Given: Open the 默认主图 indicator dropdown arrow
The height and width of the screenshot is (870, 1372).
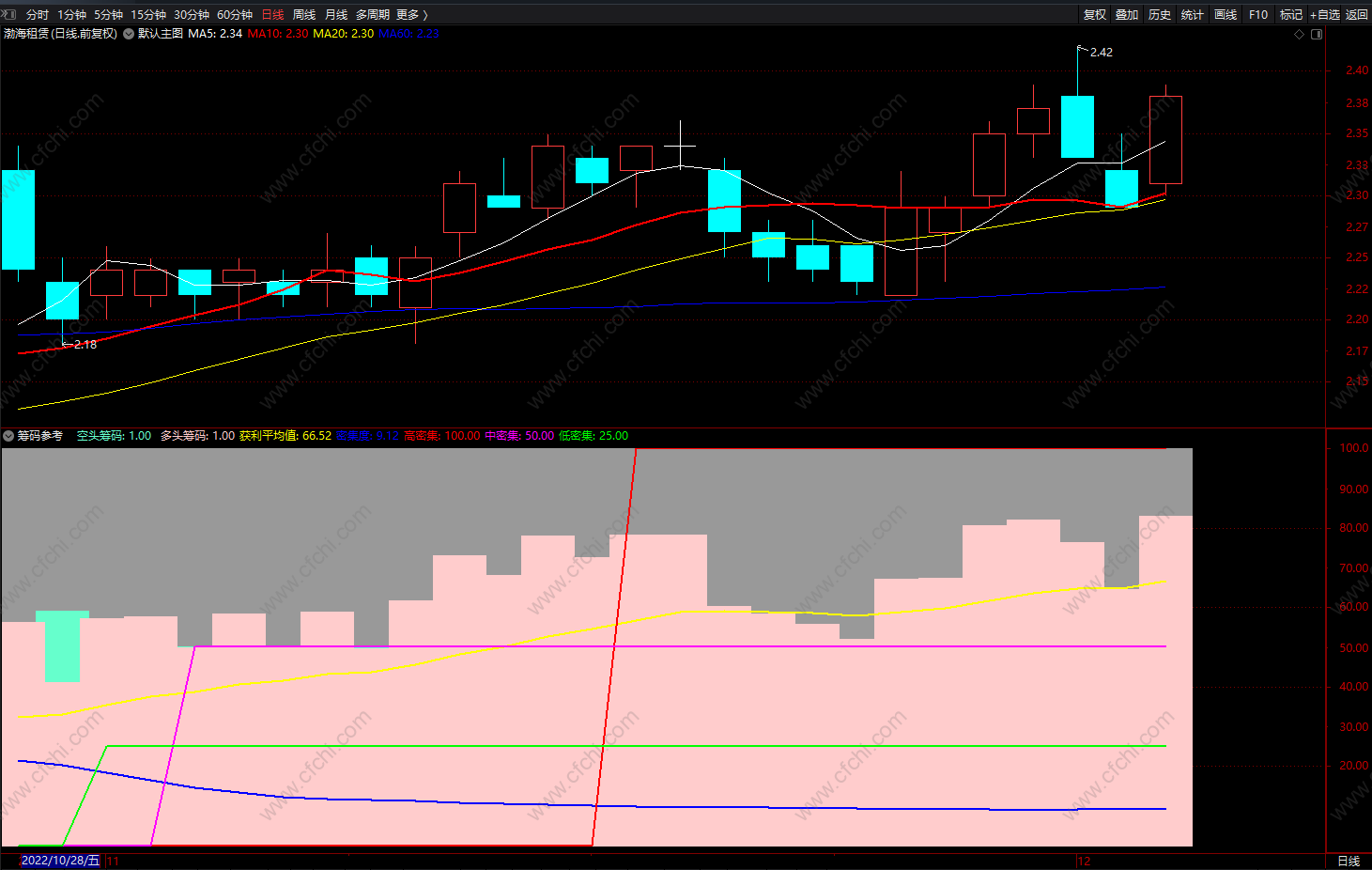Looking at the screenshot, I should 129,34.
